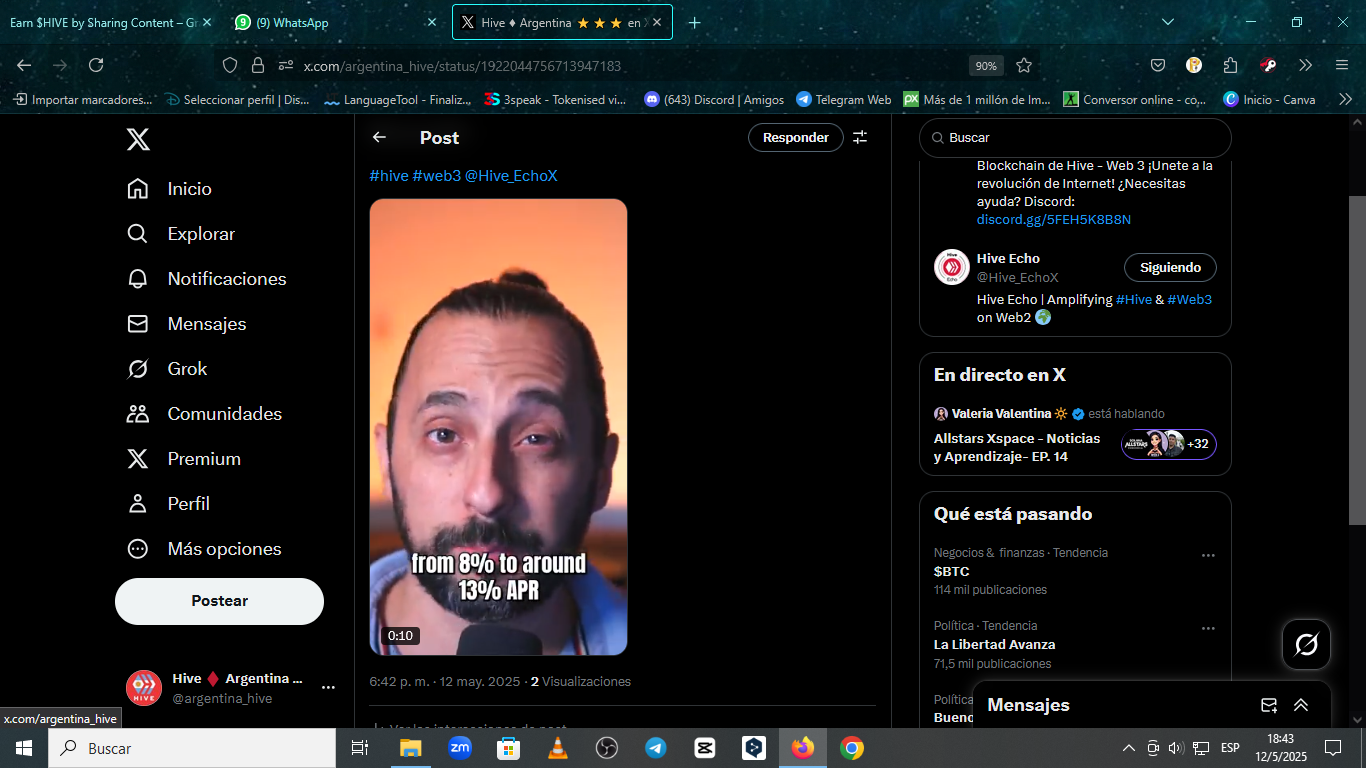This screenshot has width=1366, height=768.
Task: Show more bookmarks chevron
Action: [x=1345, y=100]
